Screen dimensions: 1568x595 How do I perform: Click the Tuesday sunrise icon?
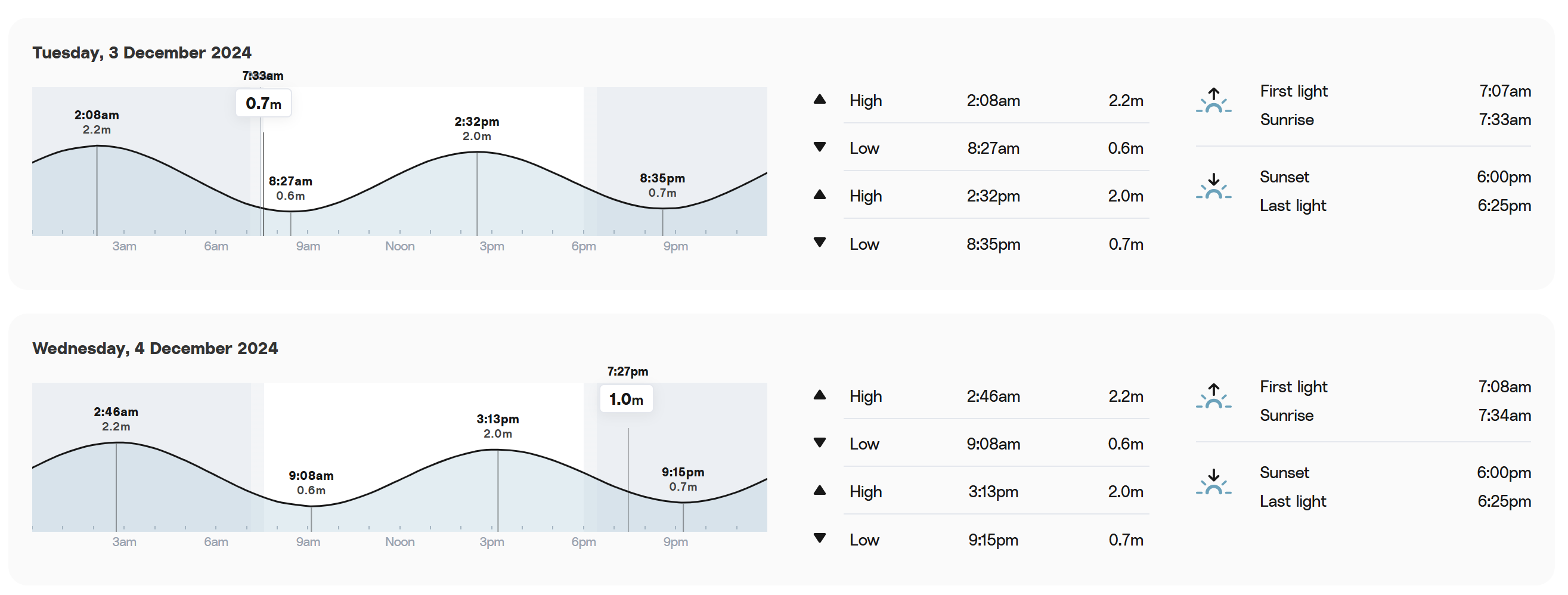tap(1213, 100)
